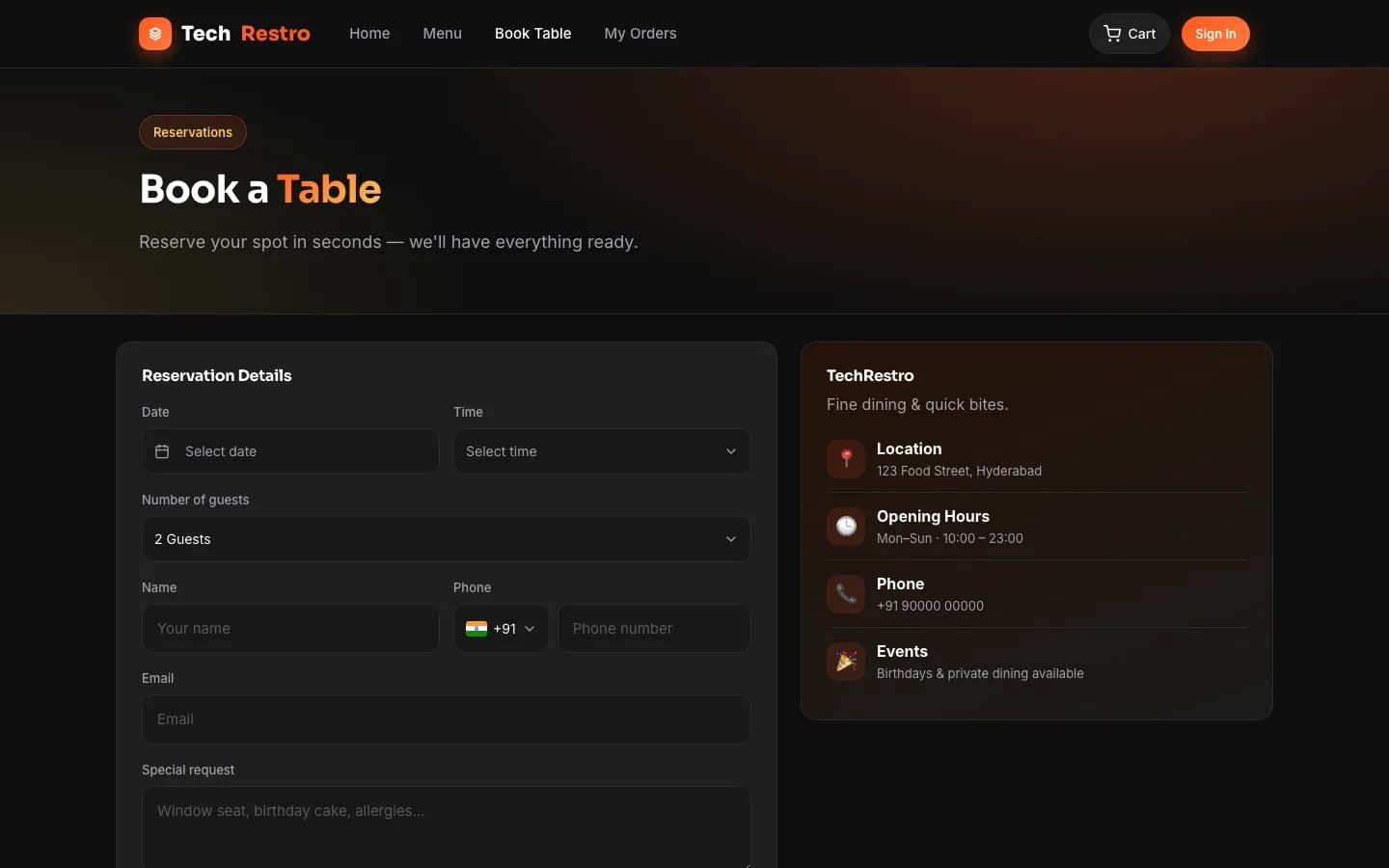Open the Cart button
This screenshot has width=1389, height=868.
pos(1130,34)
